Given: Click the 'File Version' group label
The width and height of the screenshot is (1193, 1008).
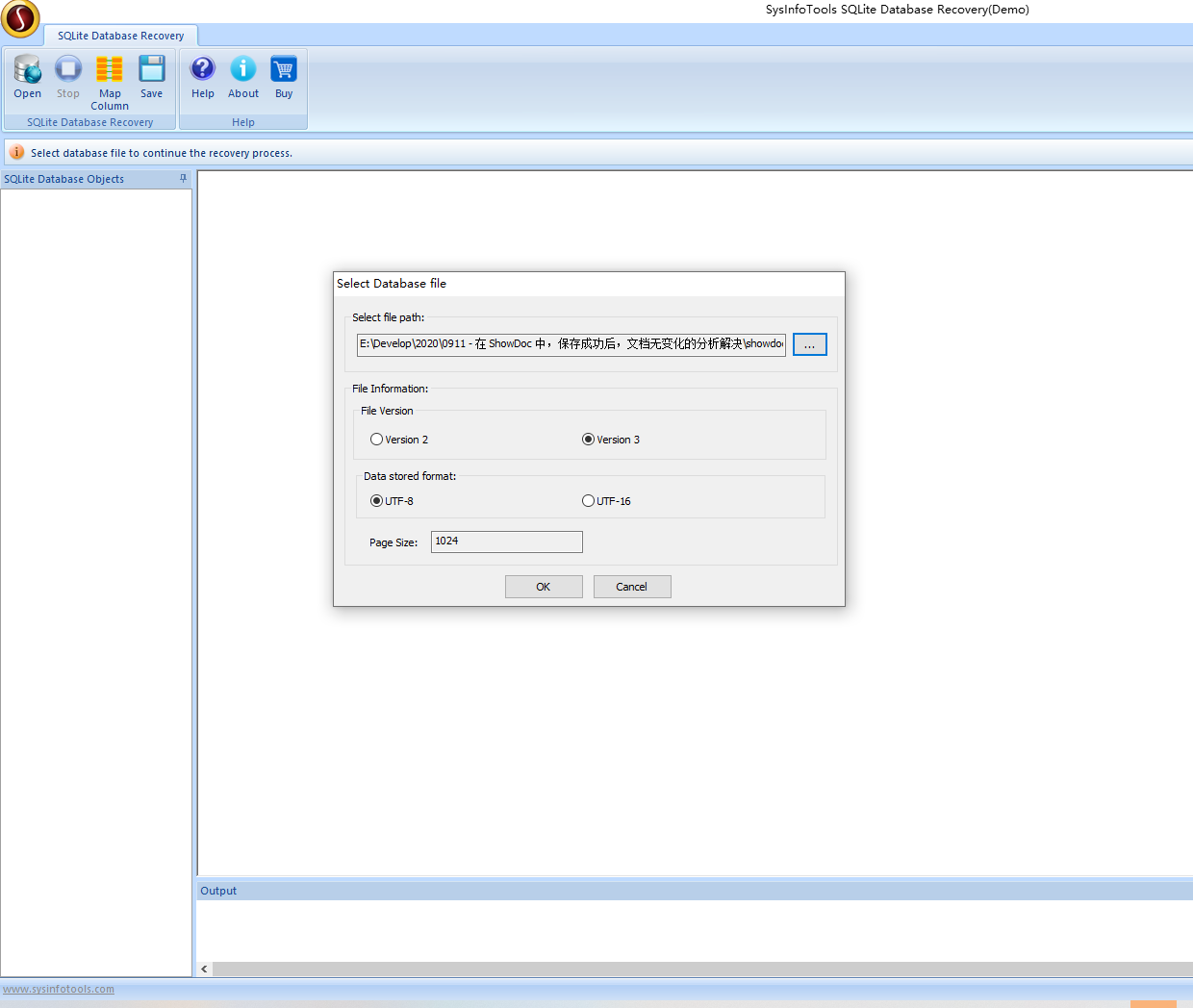Looking at the screenshot, I should click(387, 411).
